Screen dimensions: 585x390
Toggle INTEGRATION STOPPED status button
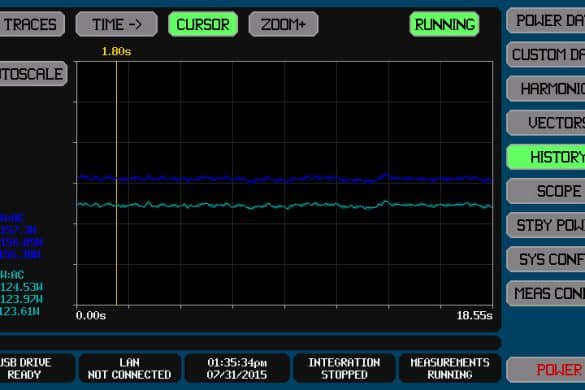pos(344,368)
